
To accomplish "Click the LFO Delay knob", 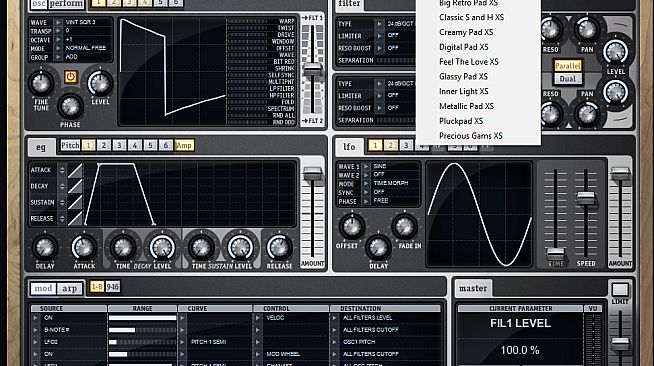I will pos(378,247).
